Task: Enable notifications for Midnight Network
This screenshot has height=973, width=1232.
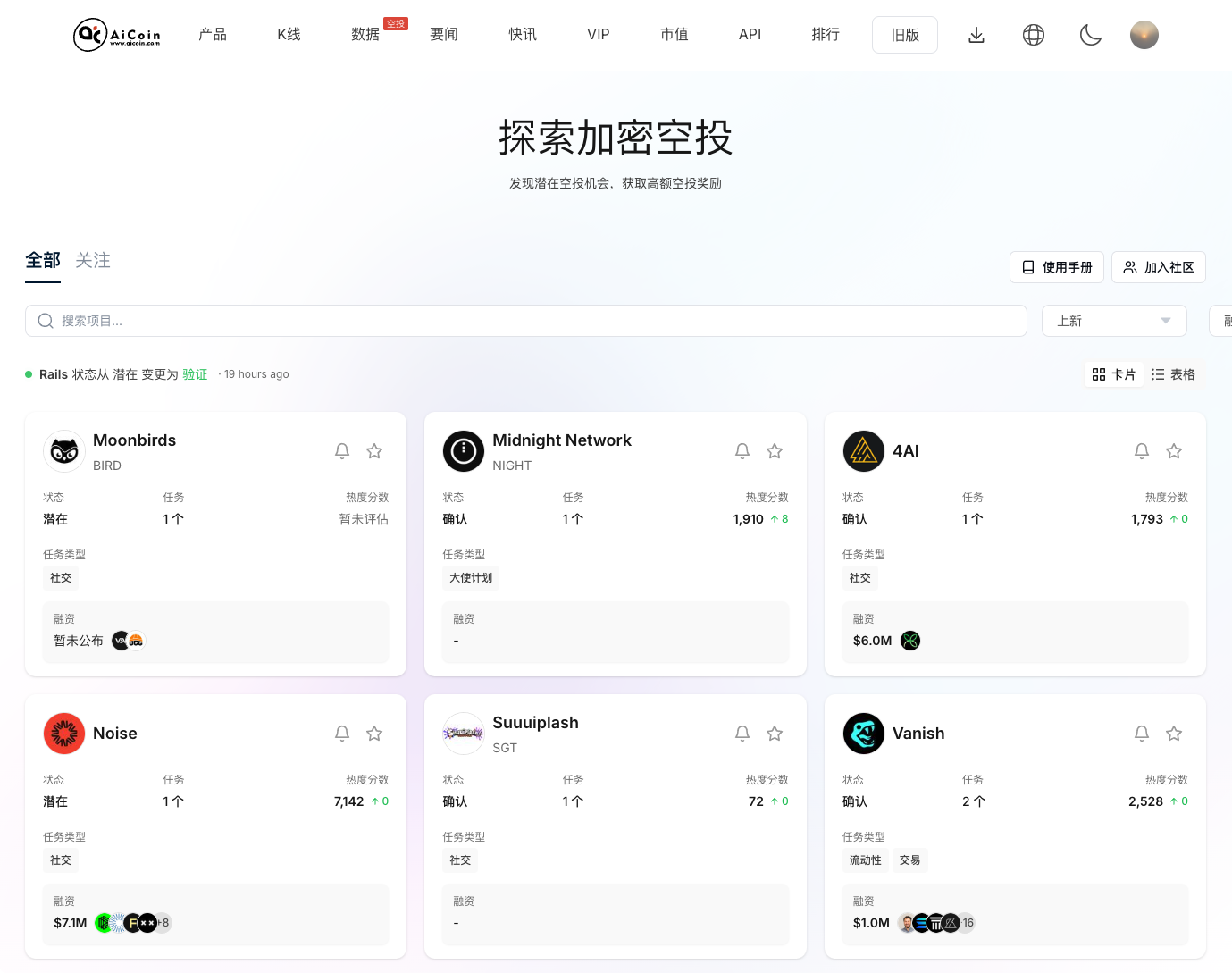Action: pyautogui.click(x=742, y=451)
